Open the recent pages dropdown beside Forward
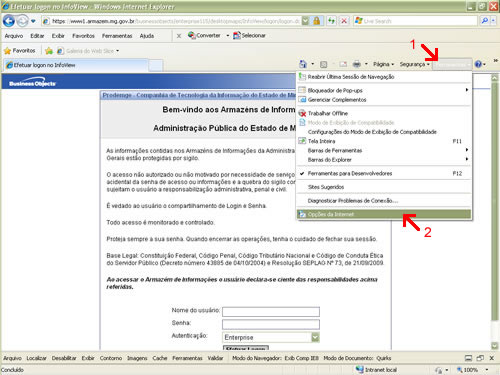 [33, 21]
